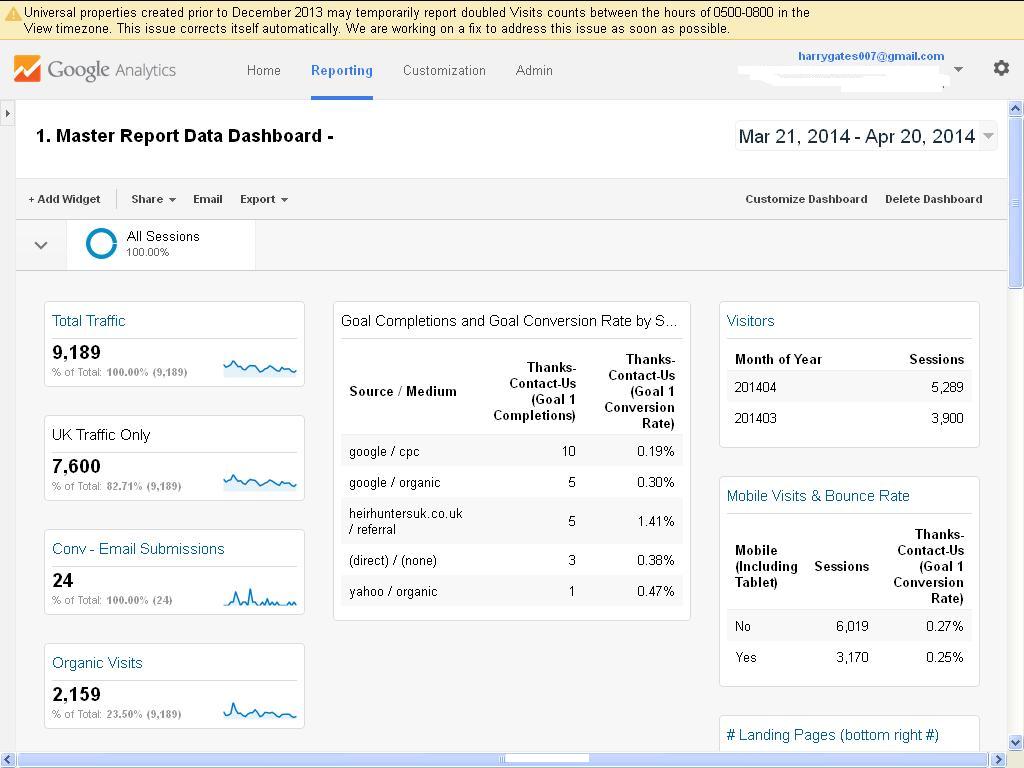This screenshot has height=768, width=1024.
Task: Open the Mobile Visits & Bounce Rate widget title
Action: tap(818, 496)
